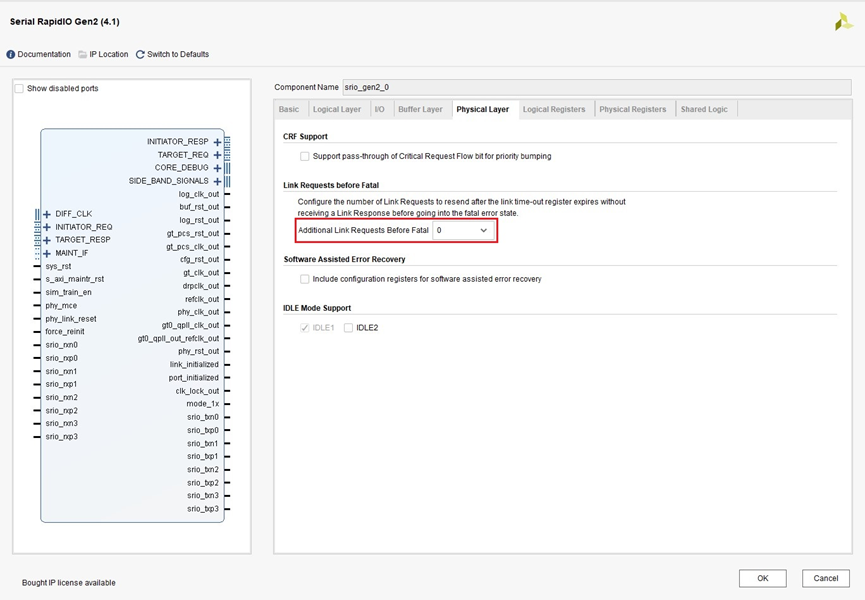Select the phy_mce port label
The width and height of the screenshot is (865, 600).
coord(61,306)
